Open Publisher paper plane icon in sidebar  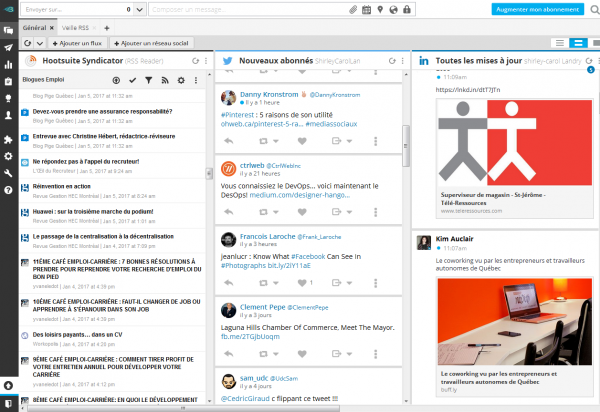8,47
